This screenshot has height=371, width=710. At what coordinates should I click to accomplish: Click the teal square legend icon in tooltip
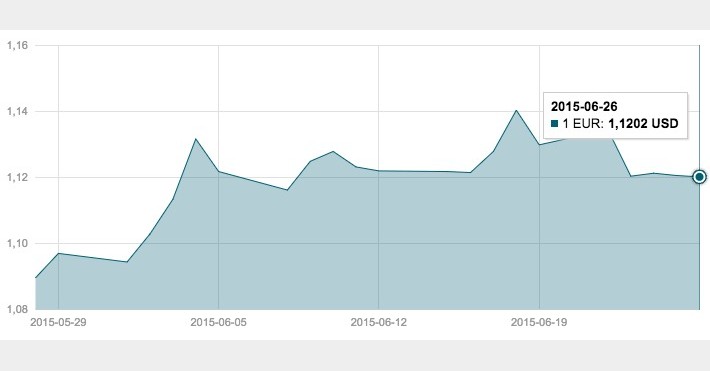pos(555,124)
